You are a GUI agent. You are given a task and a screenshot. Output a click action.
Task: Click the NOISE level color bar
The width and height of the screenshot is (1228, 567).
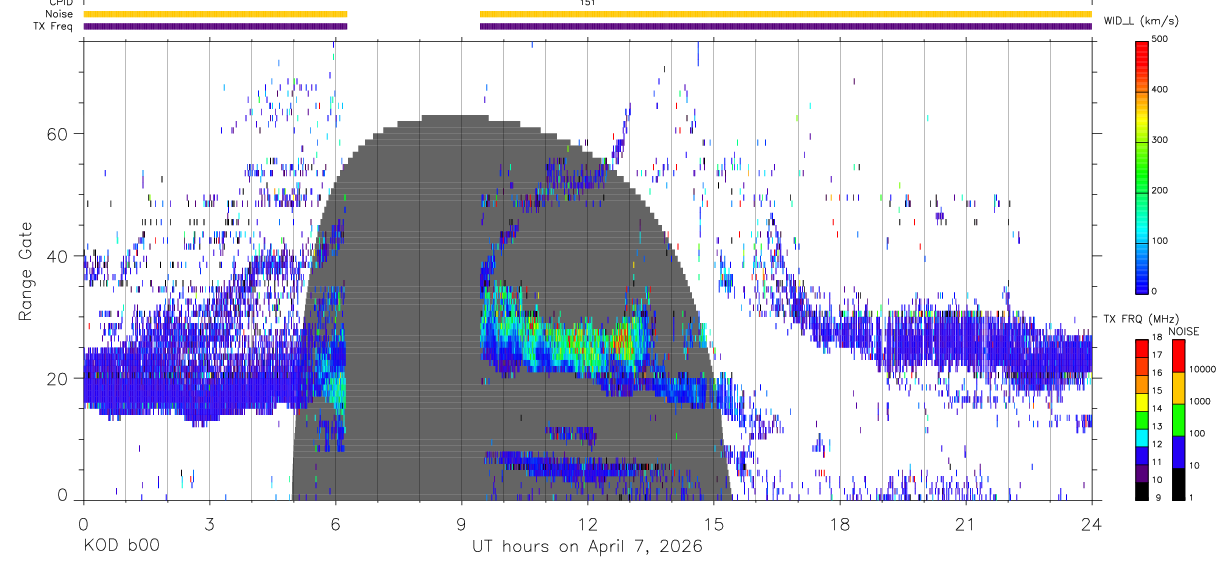point(1178,419)
